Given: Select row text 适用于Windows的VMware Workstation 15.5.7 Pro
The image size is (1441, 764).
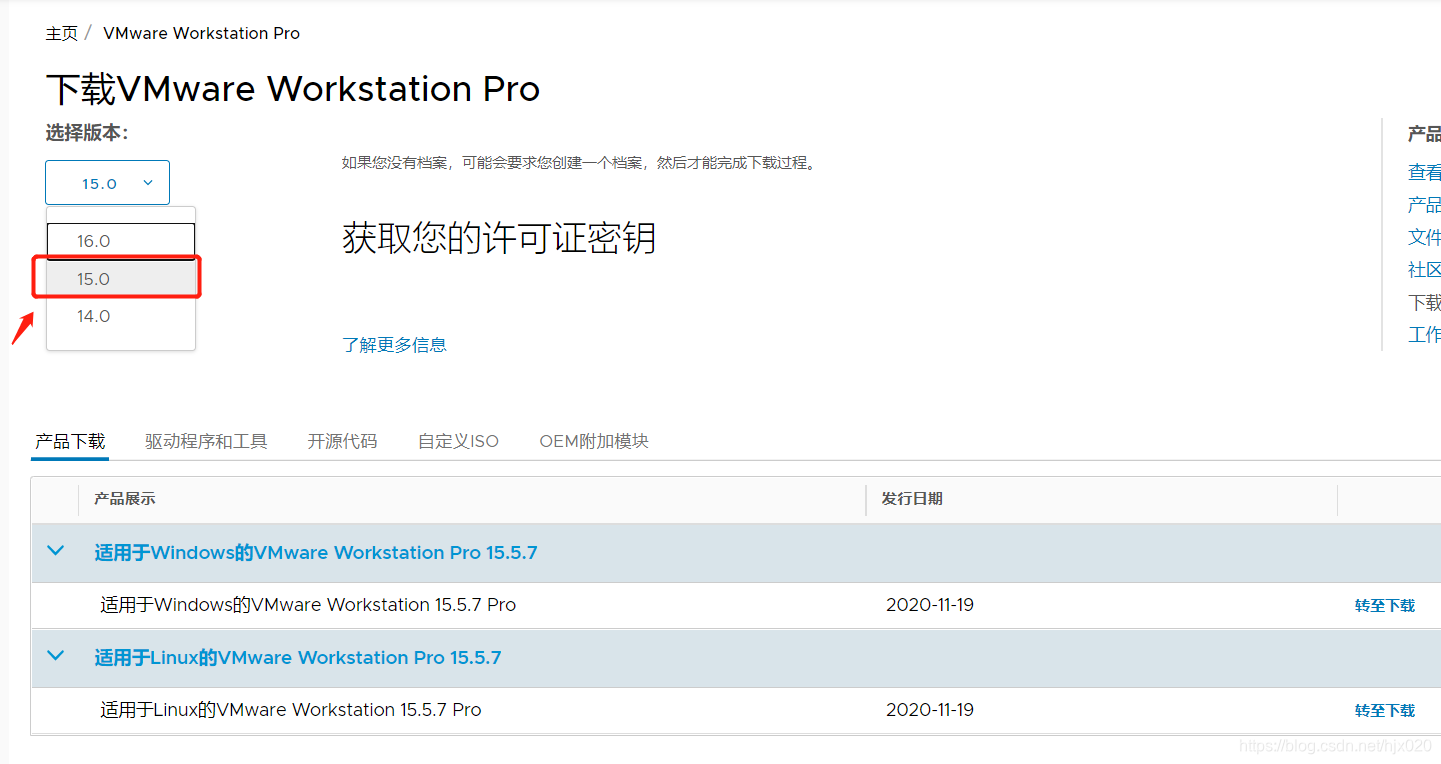Looking at the screenshot, I should 308,605.
